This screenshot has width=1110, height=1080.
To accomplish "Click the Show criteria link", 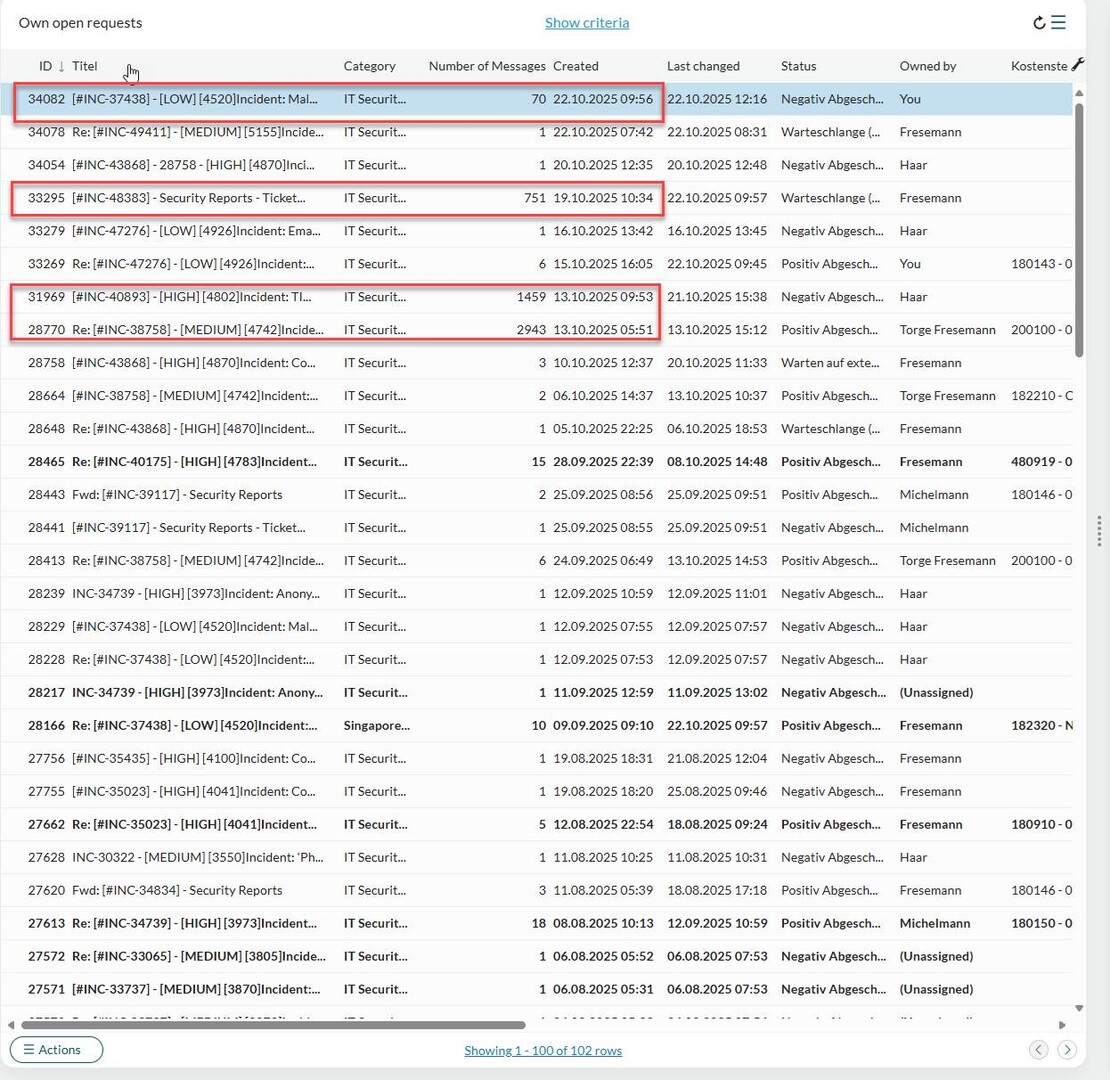I will pos(587,23).
